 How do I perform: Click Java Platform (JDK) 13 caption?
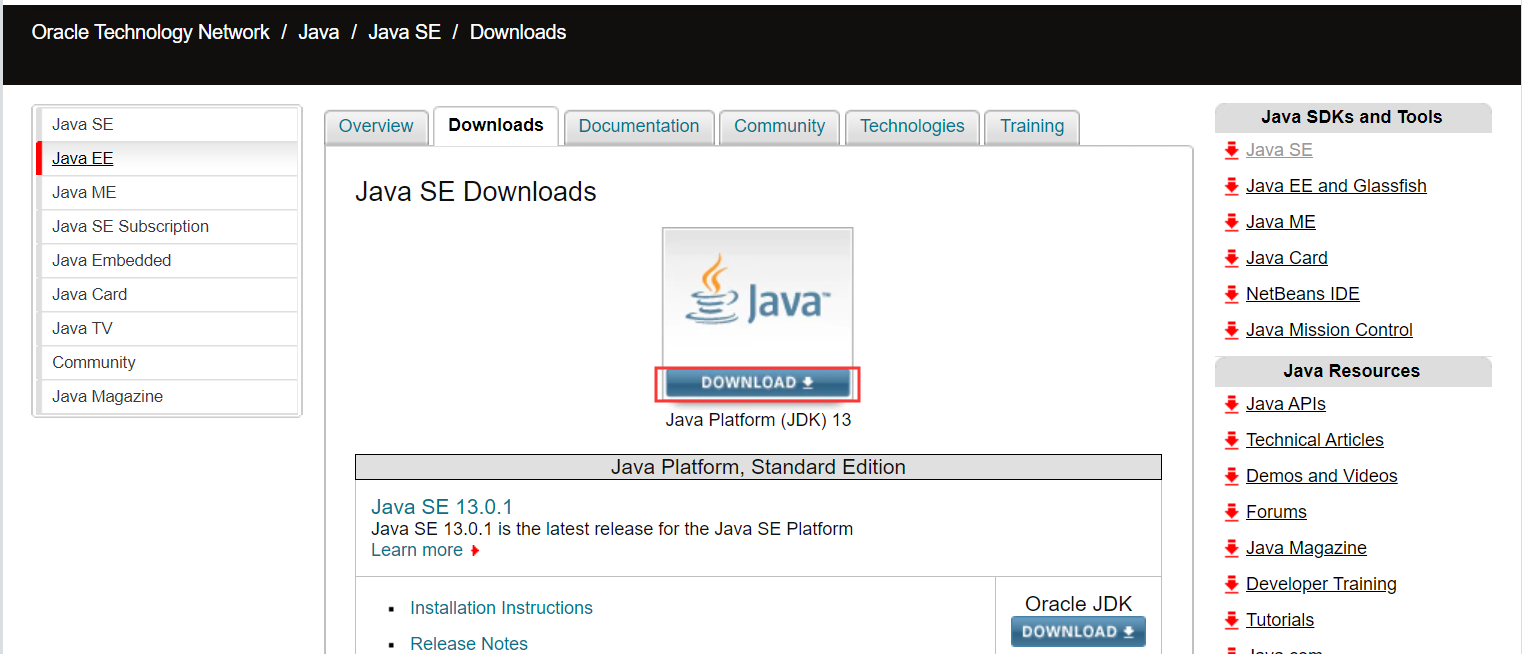758,420
